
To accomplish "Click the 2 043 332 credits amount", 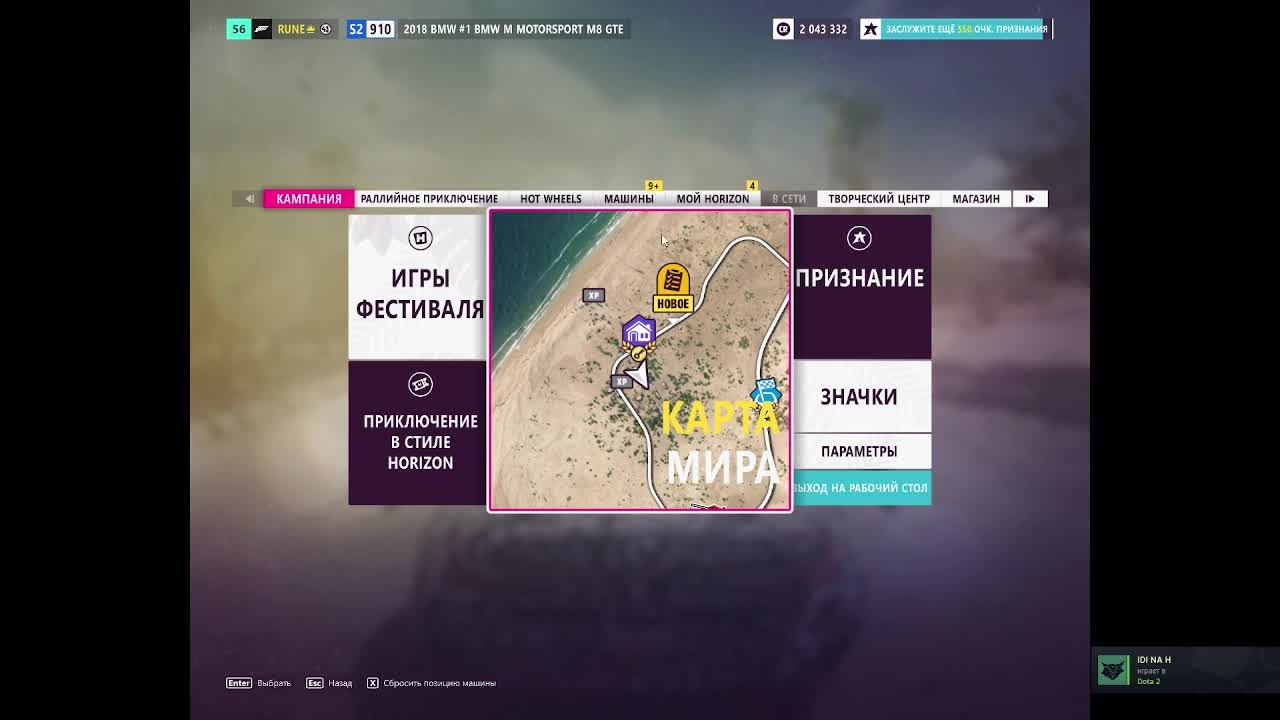I will pyautogui.click(x=823, y=29).
